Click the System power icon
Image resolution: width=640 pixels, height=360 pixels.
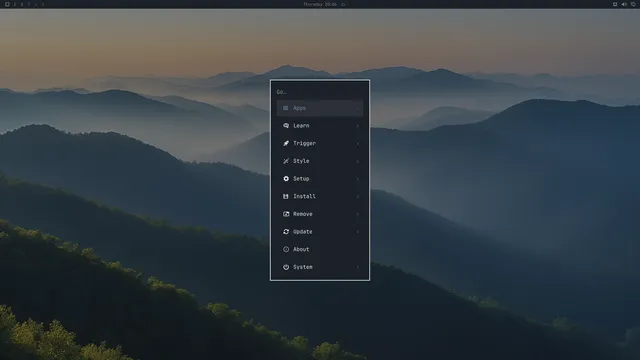coord(286,267)
